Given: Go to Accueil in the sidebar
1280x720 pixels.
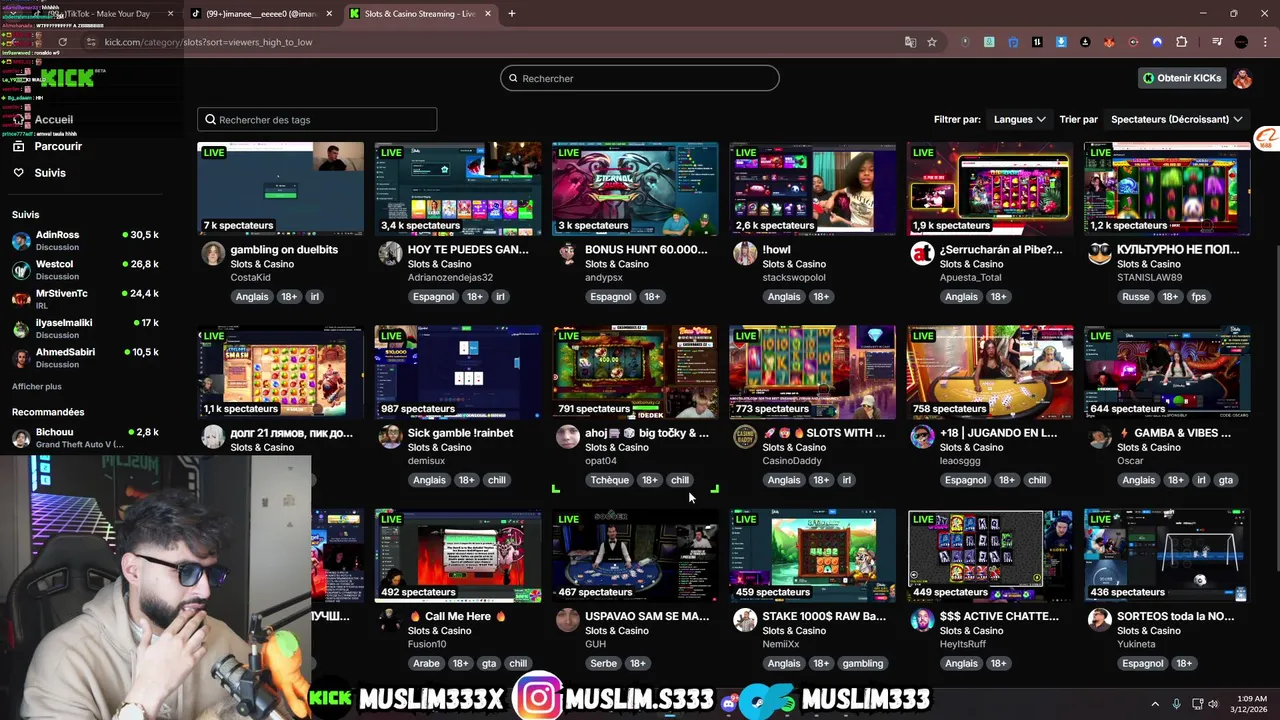Looking at the screenshot, I should click(x=53, y=119).
